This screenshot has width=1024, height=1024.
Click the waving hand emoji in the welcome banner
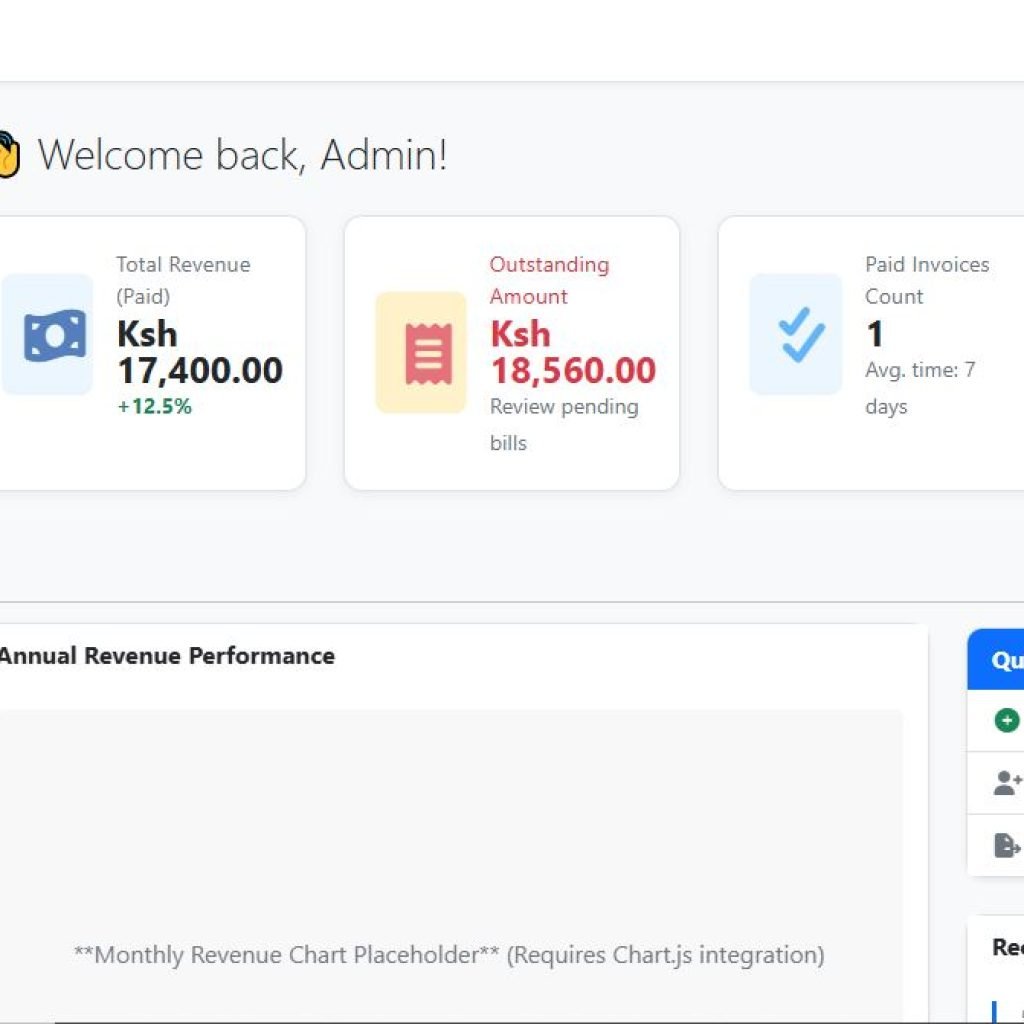tap(6, 153)
